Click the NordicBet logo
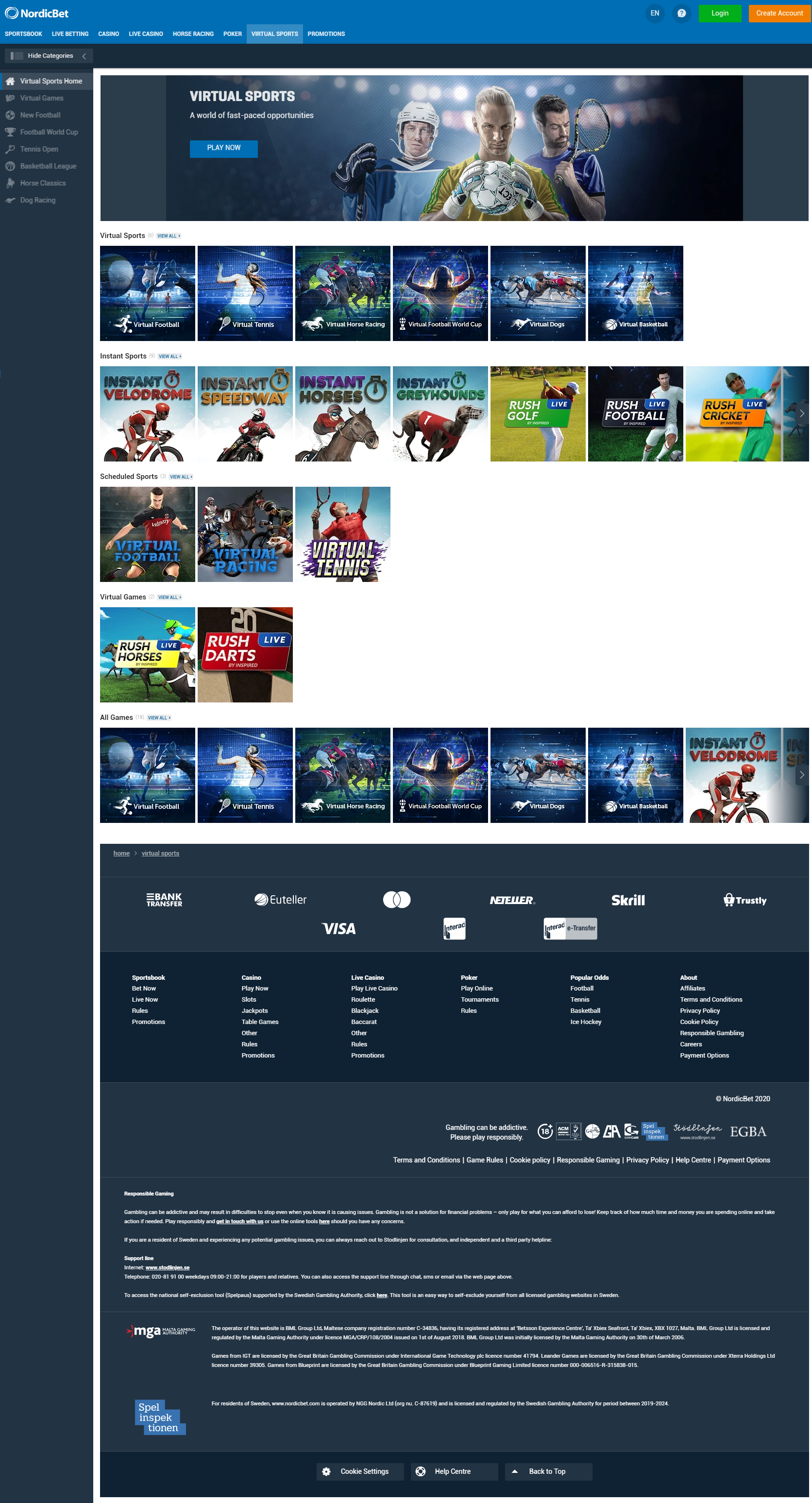The height and width of the screenshot is (1503, 812). 37,14
